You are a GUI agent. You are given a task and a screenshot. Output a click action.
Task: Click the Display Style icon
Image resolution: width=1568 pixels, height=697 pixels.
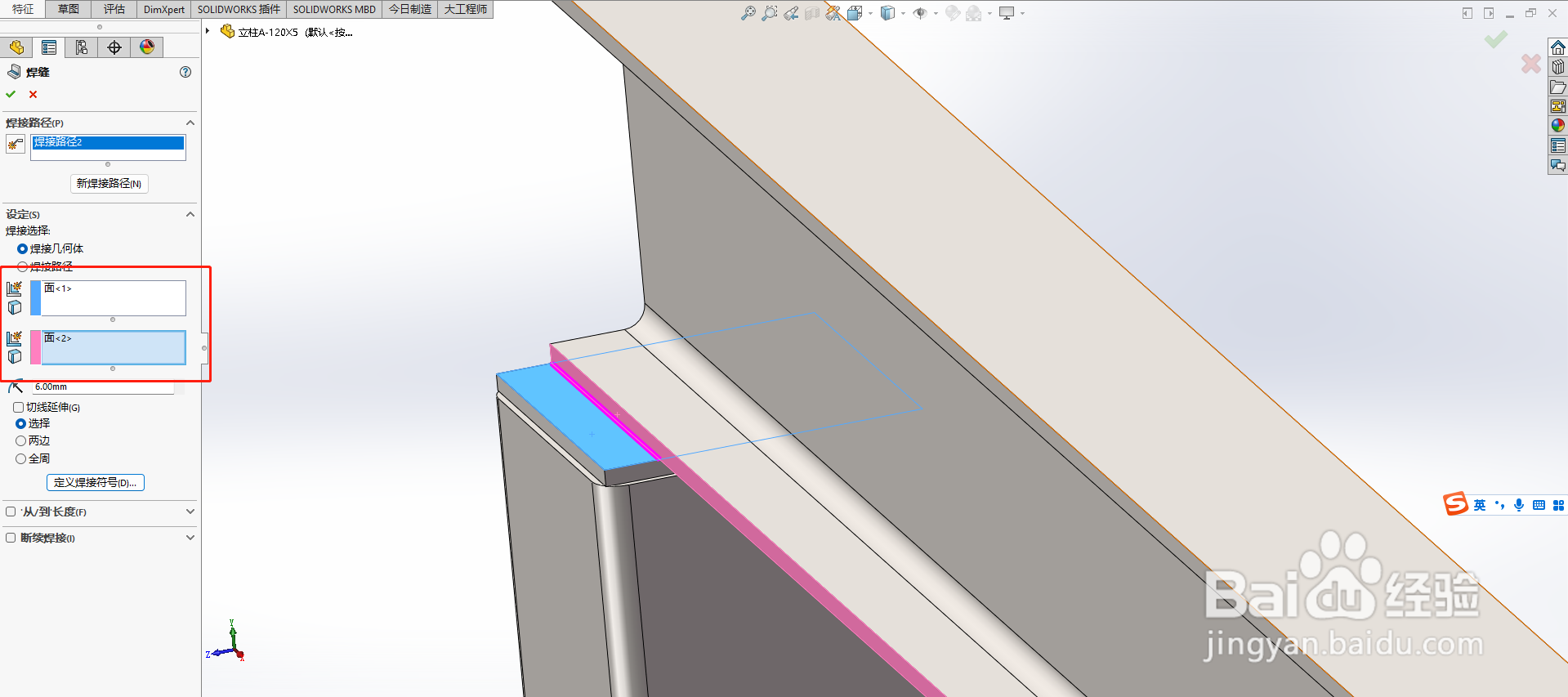(887, 13)
